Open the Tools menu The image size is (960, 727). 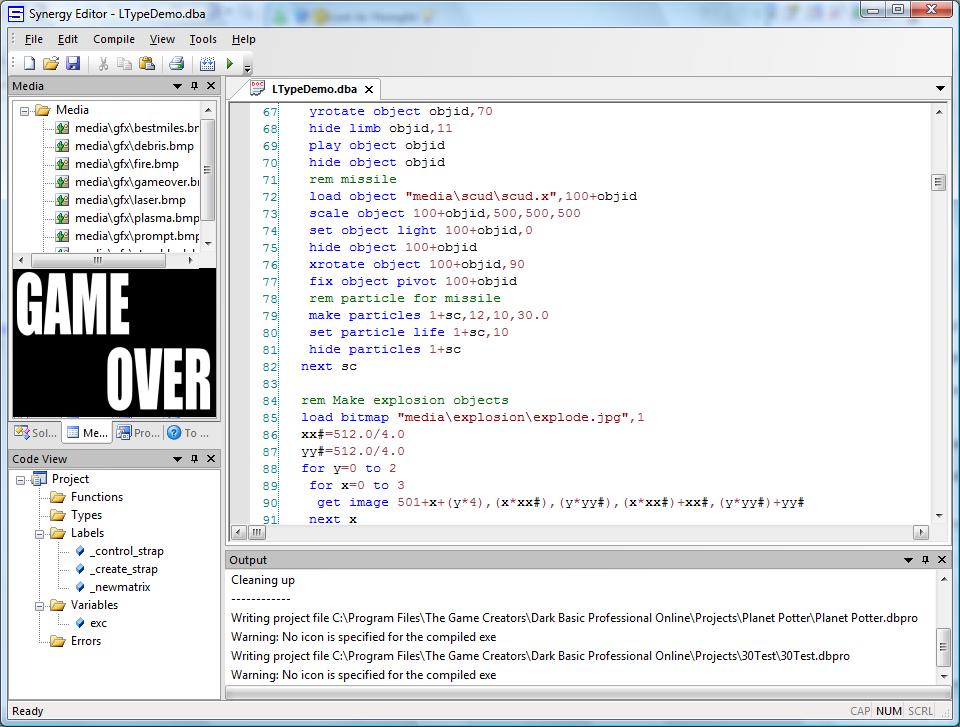203,39
